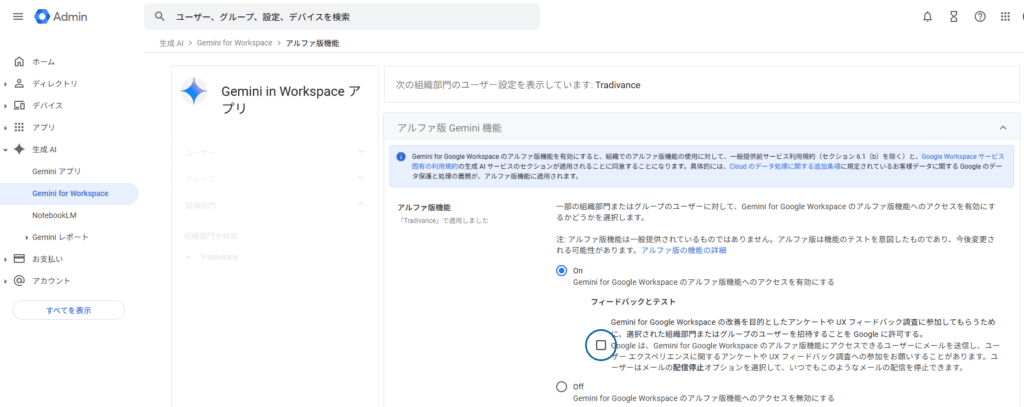This screenshot has width=1024, height=407.
Task: Open the help question mark icon
Action: click(x=980, y=17)
